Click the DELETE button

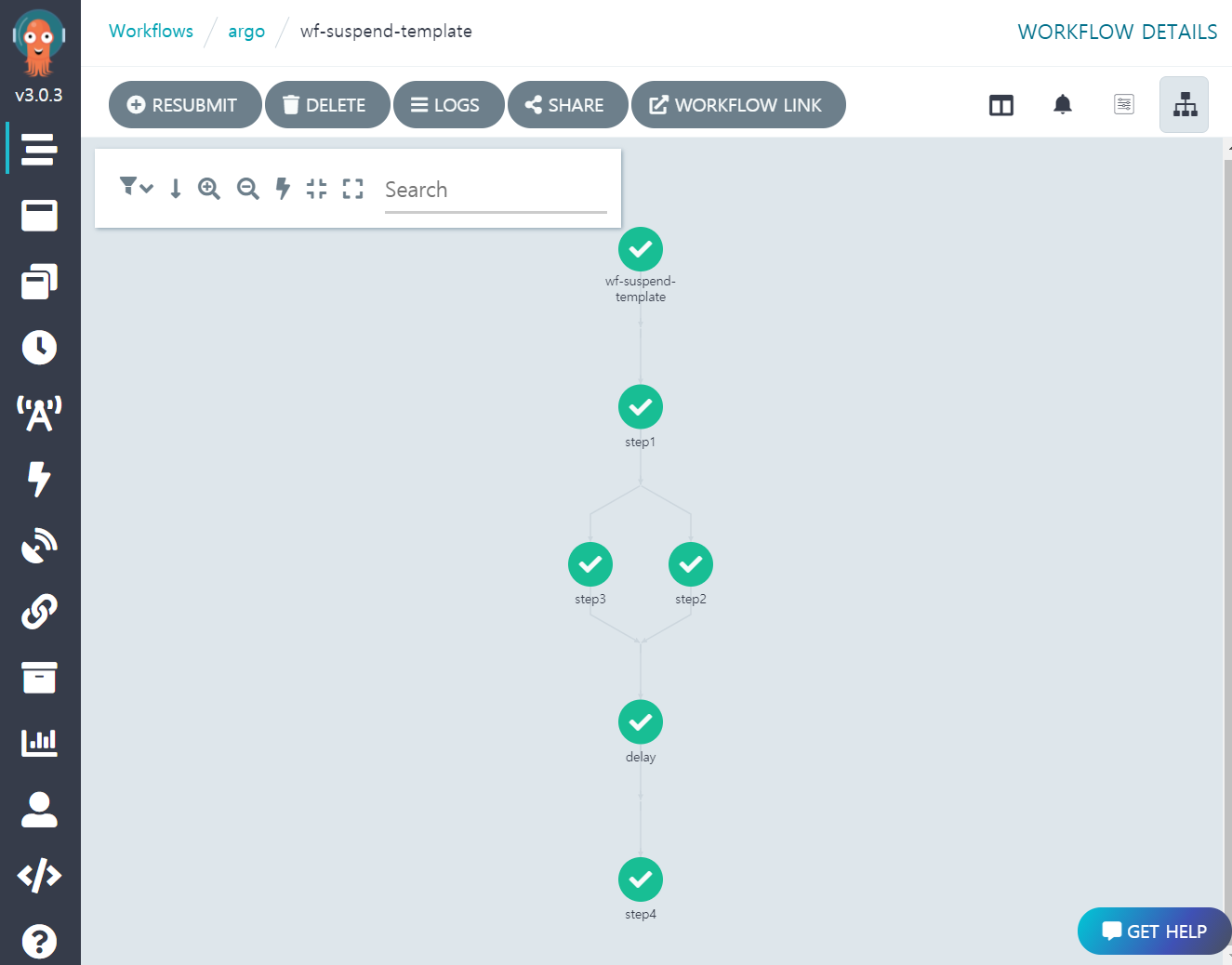[327, 105]
